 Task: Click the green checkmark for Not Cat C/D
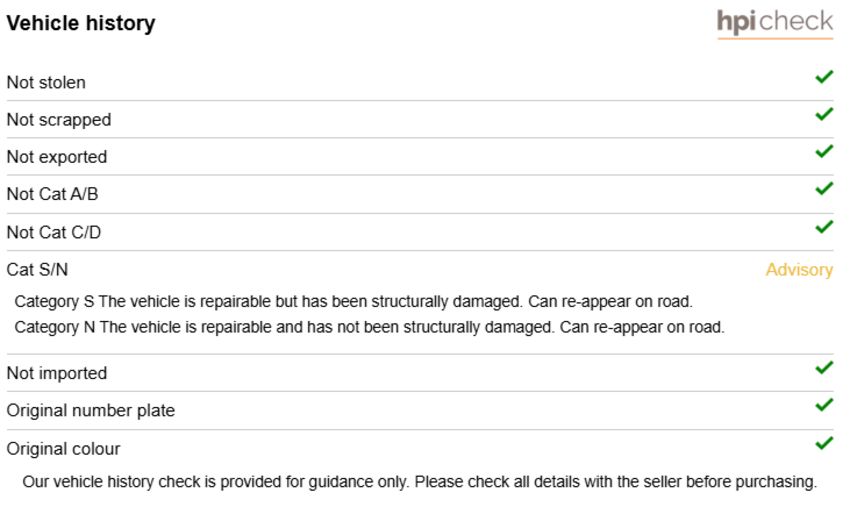(x=824, y=227)
